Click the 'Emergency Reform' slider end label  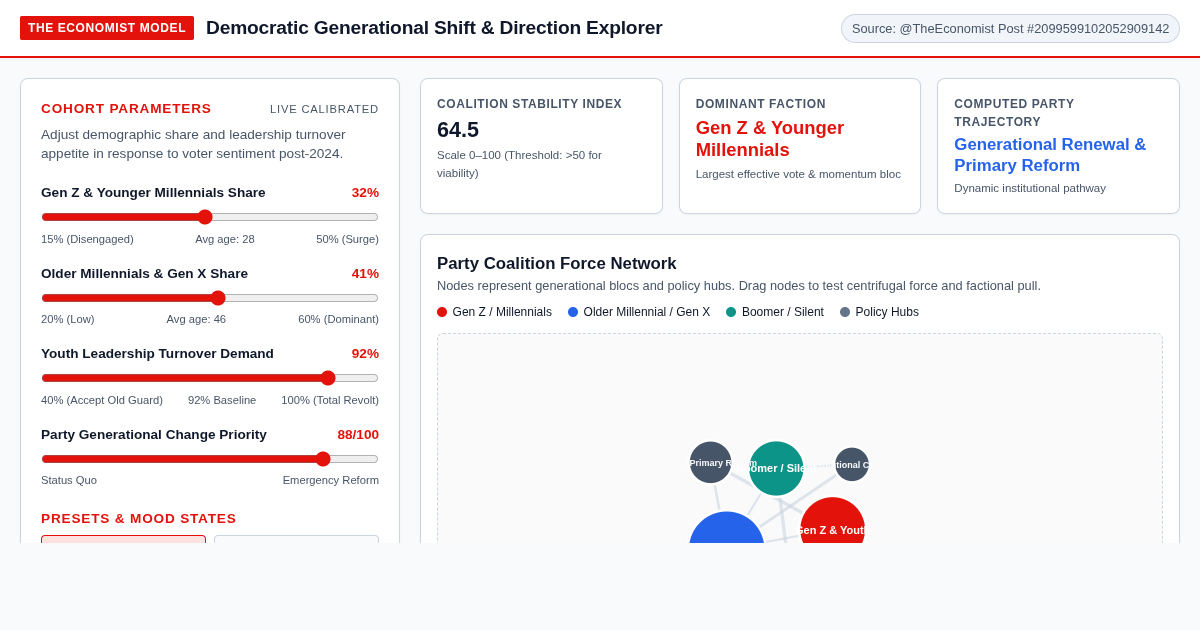click(331, 480)
